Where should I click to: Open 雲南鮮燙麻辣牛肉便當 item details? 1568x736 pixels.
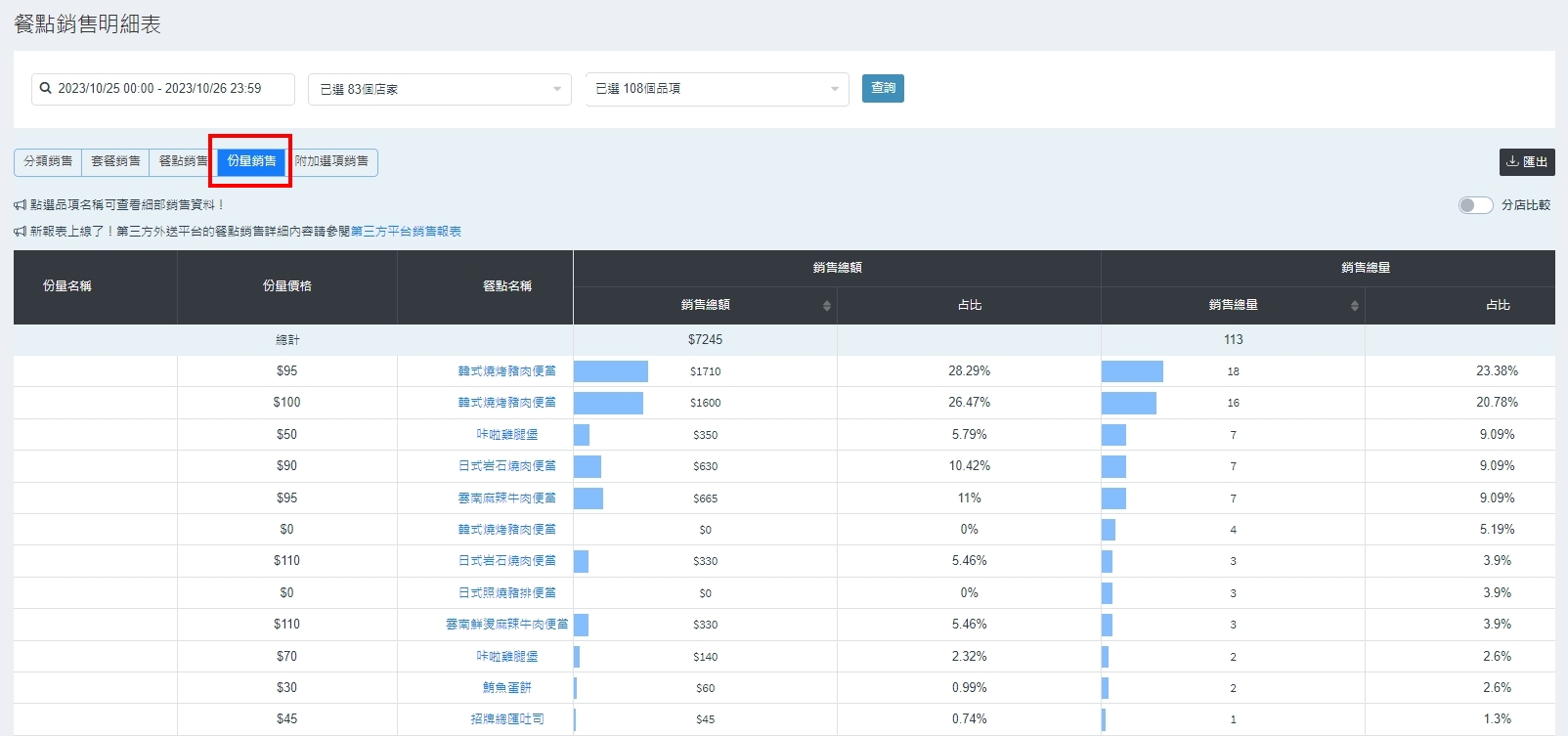[x=506, y=625]
